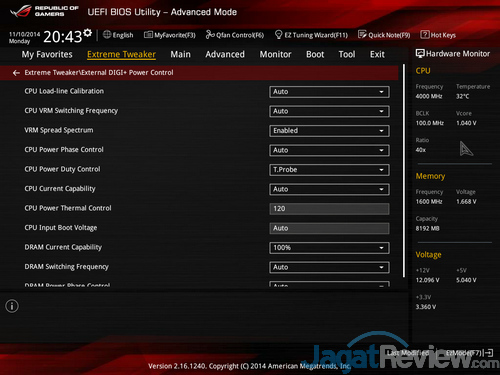The width and height of the screenshot is (500, 375).
Task: Click the 1600 MHz memory frequency value
Action: (x=429, y=202)
